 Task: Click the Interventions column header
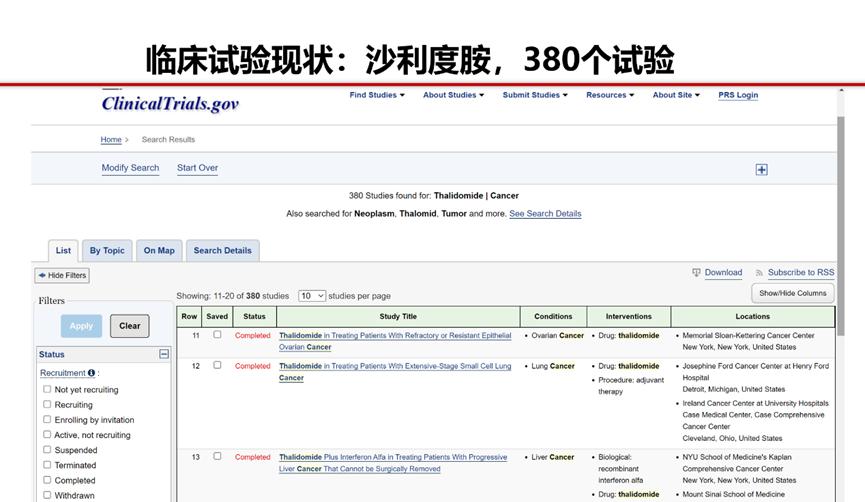[x=629, y=317]
